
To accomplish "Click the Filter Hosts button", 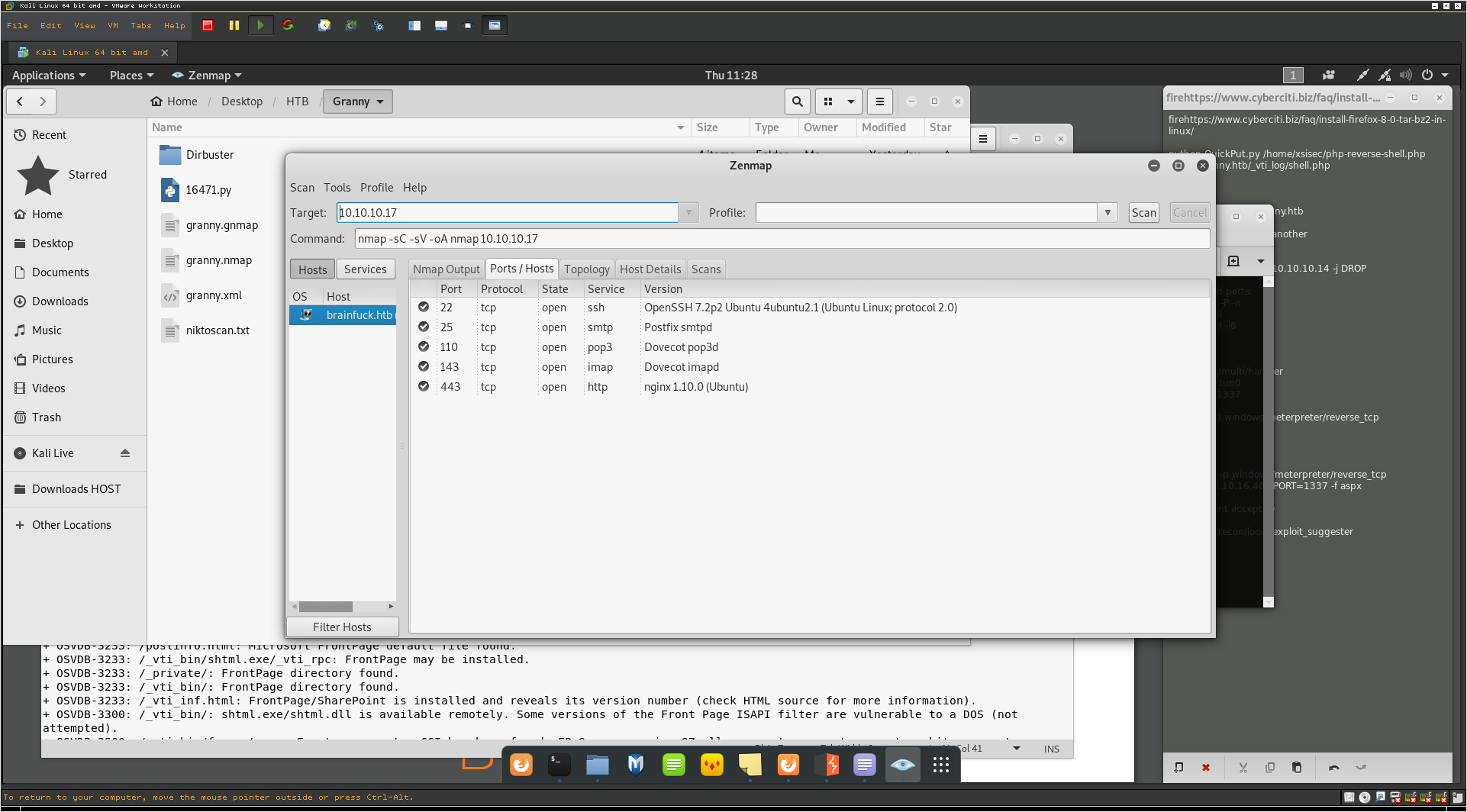I will (343, 627).
